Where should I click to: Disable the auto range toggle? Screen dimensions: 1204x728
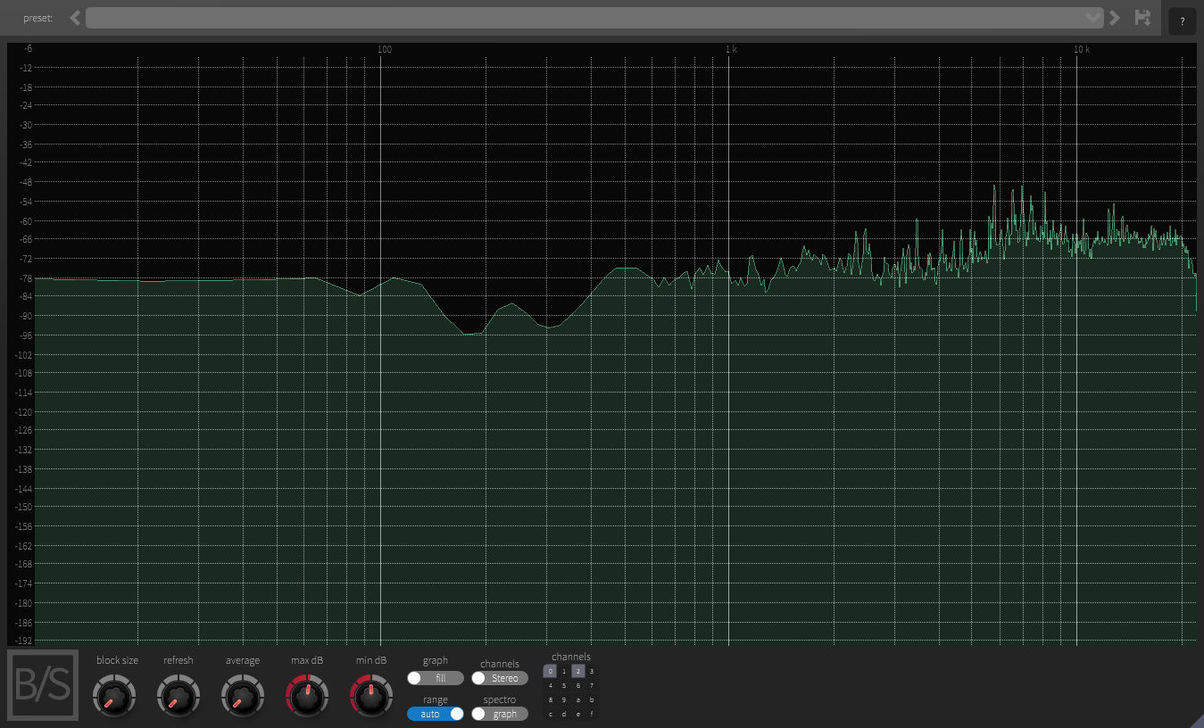tap(435, 714)
